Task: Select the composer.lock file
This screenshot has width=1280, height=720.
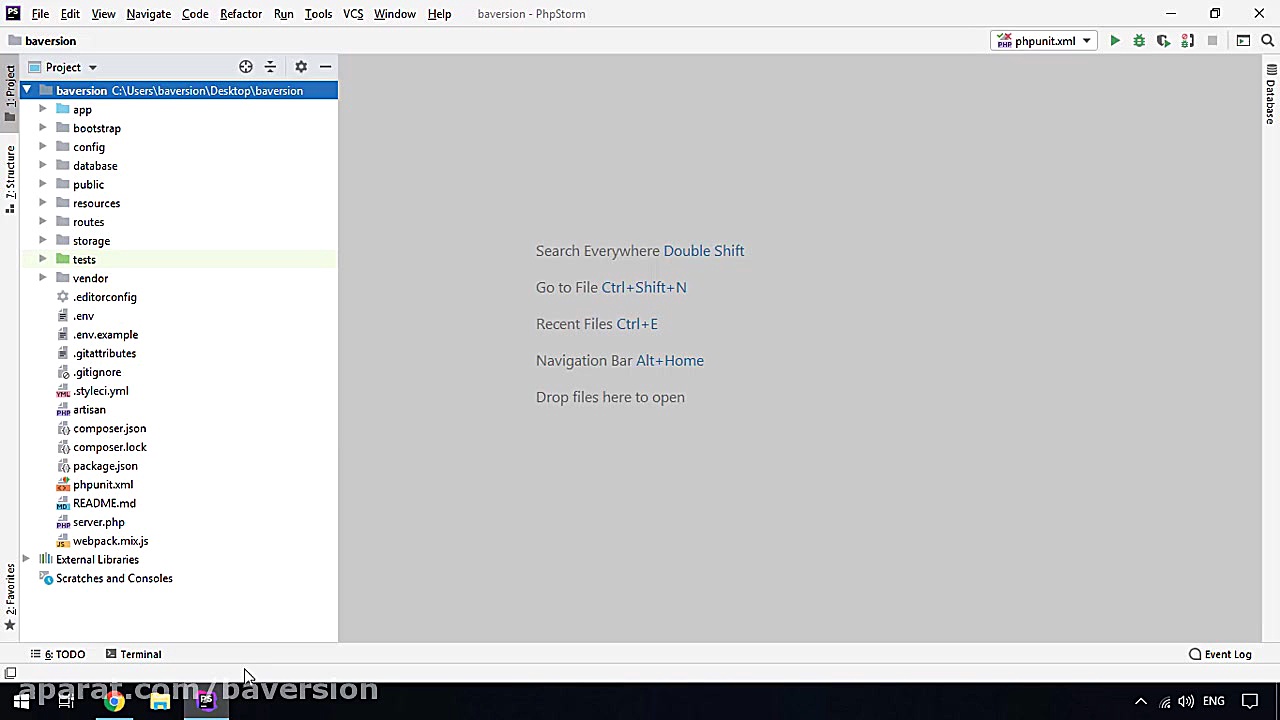Action: click(x=109, y=447)
